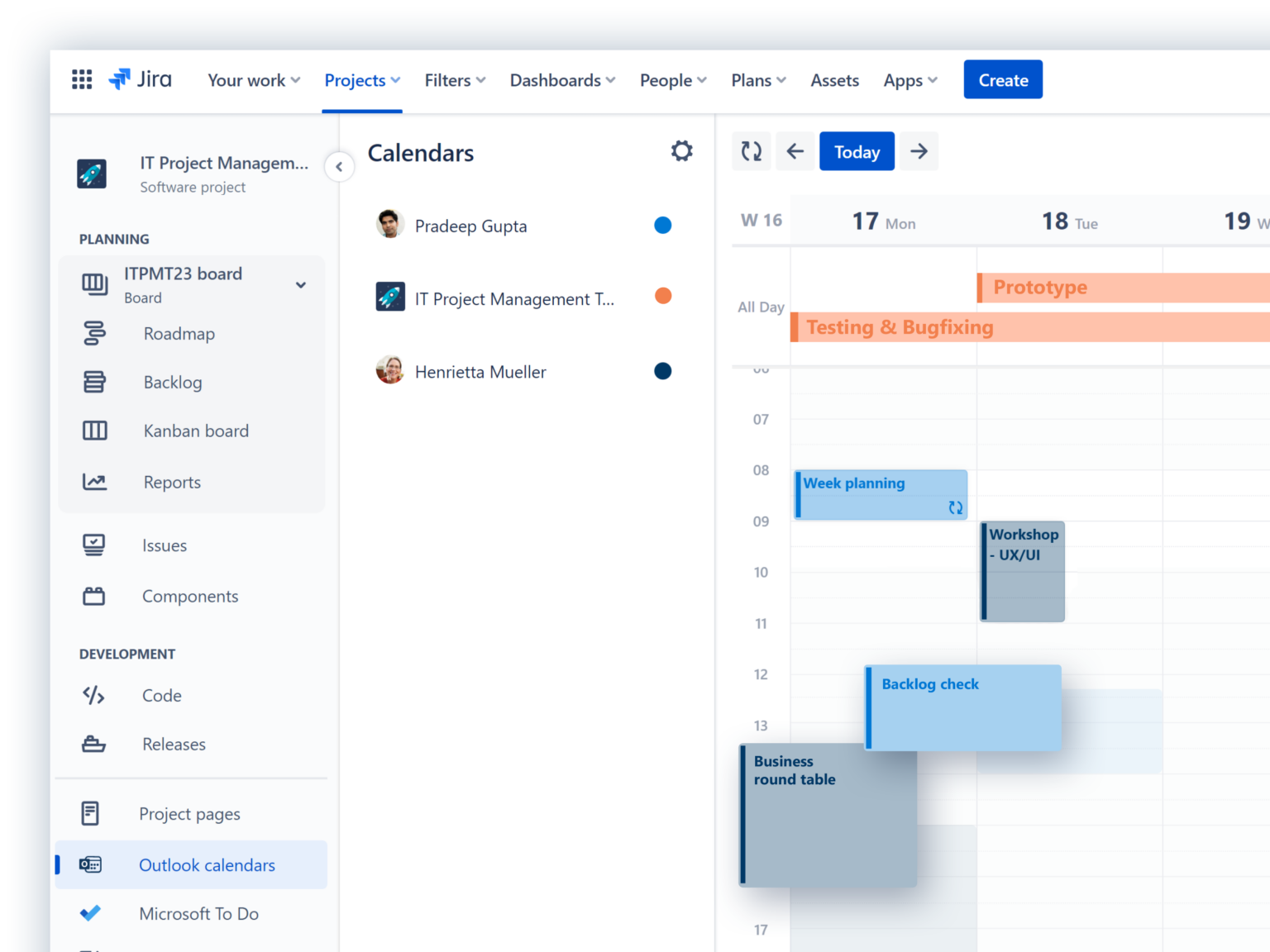Toggle Henrietta Mueller's calendar visibility
This screenshot has height=952, width=1270.
(662, 371)
